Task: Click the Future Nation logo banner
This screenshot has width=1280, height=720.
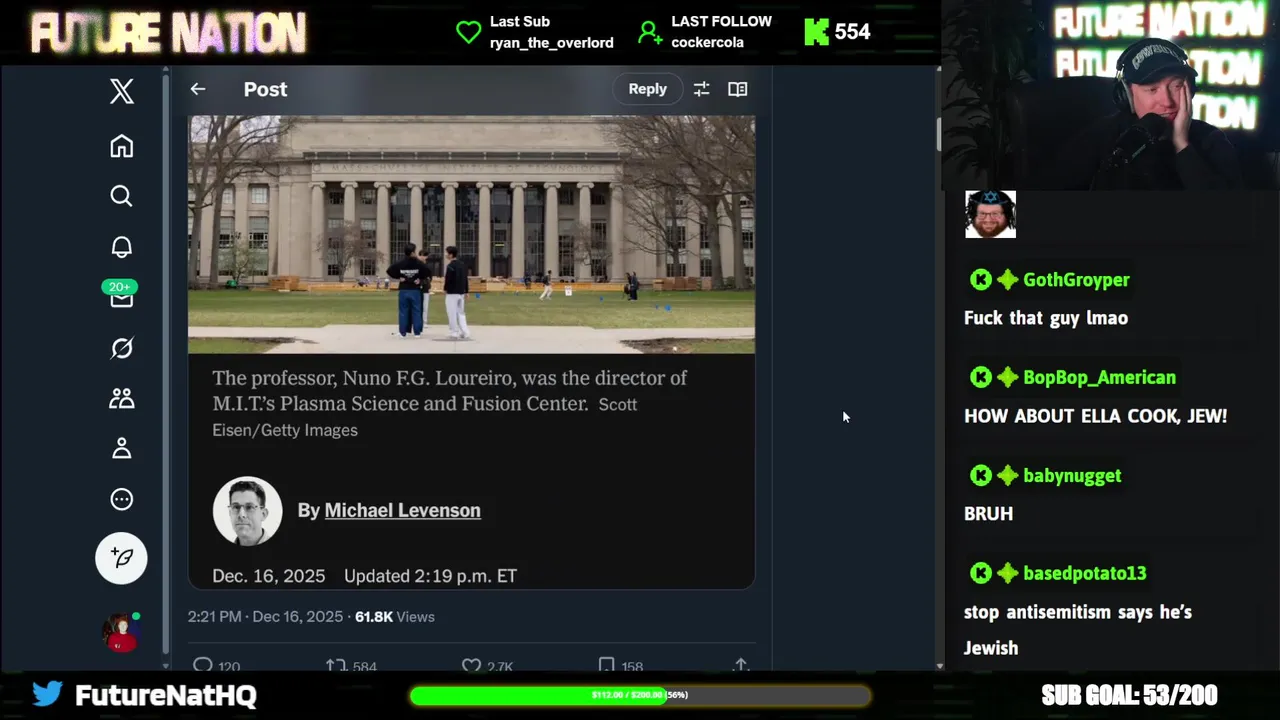Action: click(x=168, y=33)
